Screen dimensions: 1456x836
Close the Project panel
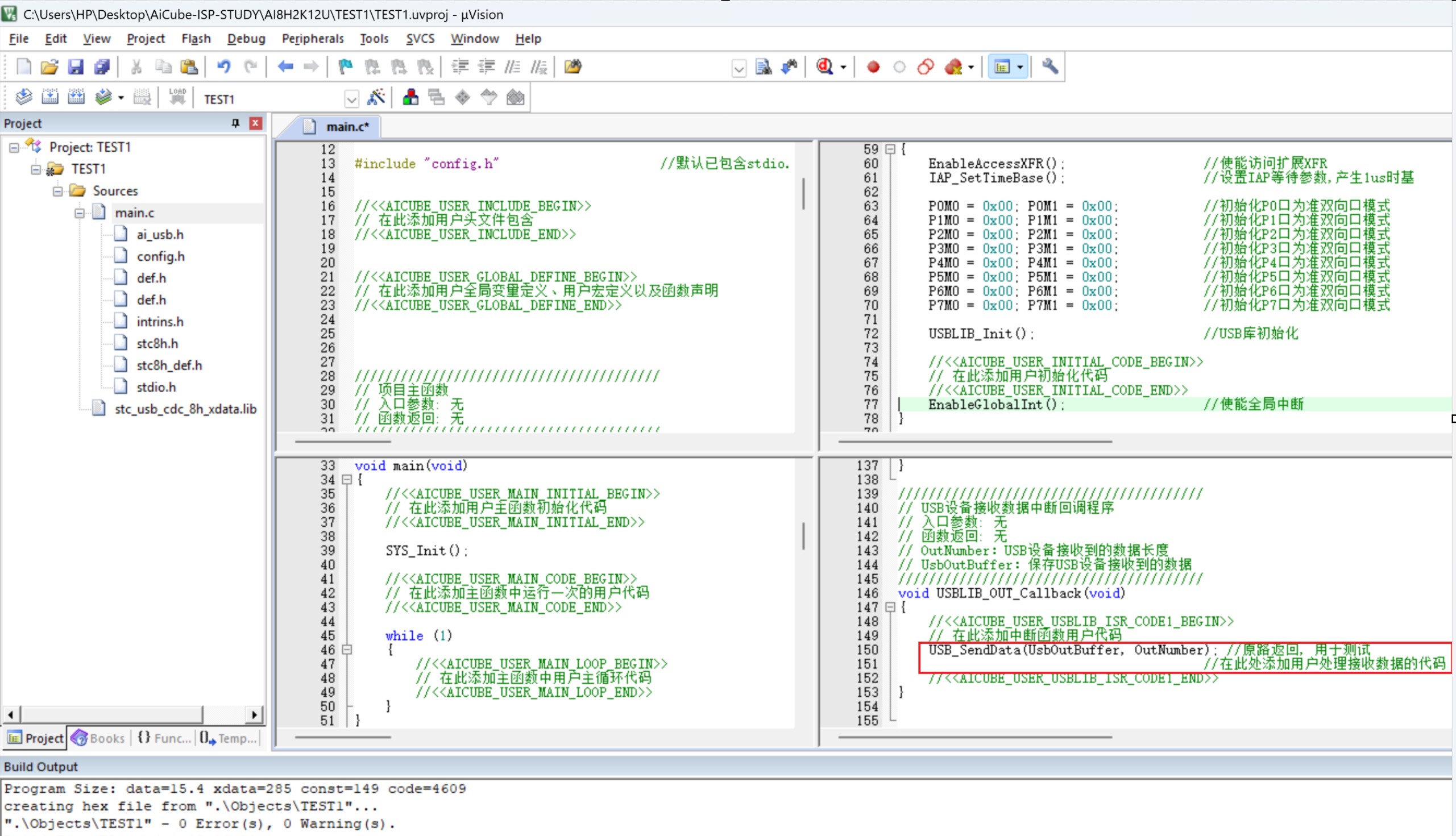point(256,123)
